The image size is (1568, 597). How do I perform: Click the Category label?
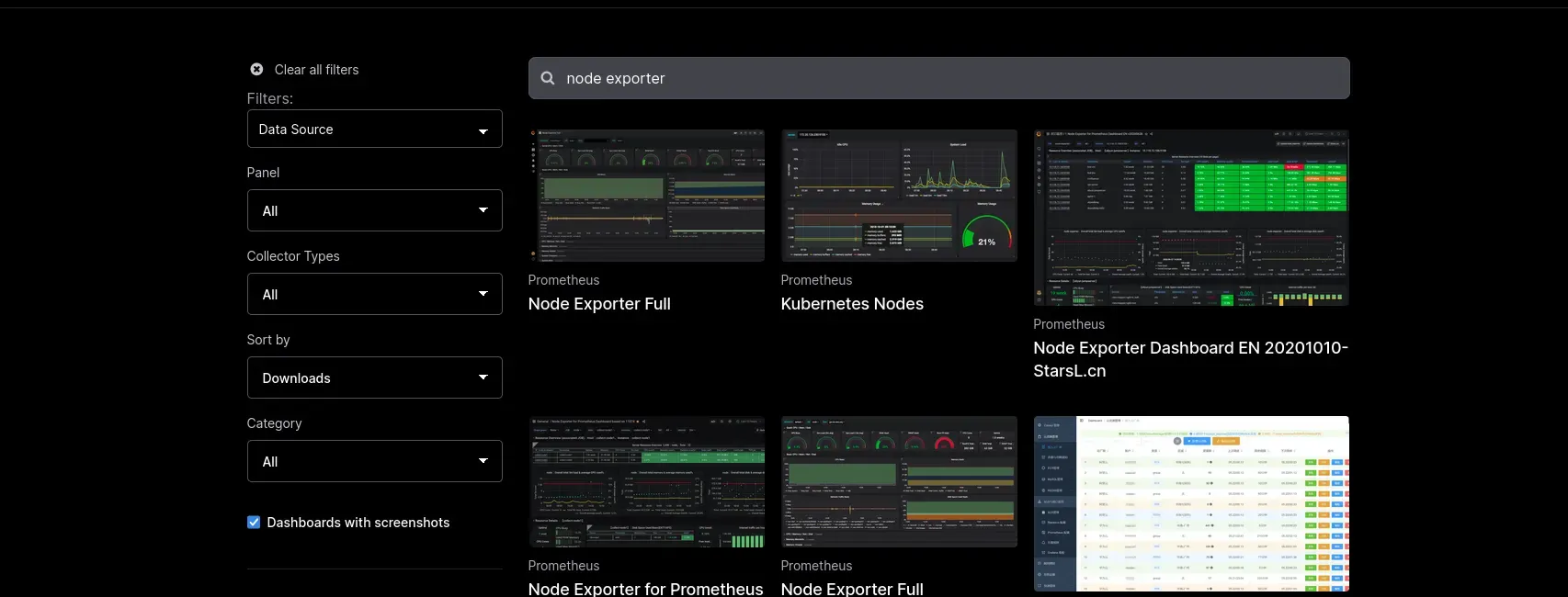(274, 423)
